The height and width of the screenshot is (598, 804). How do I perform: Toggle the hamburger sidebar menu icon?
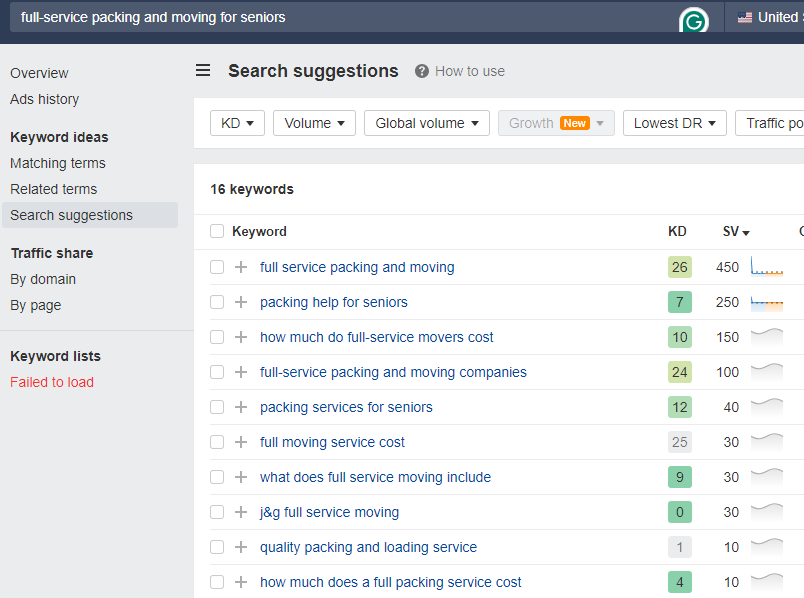coord(203,71)
